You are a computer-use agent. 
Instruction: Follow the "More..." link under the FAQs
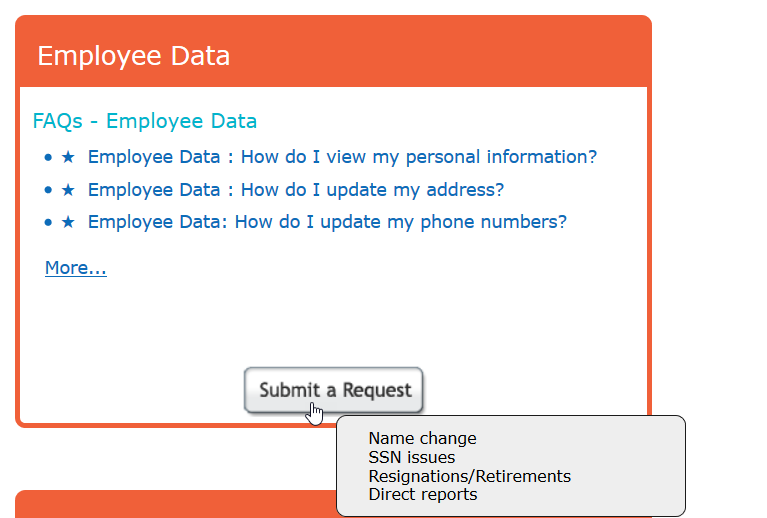pos(76,268)
